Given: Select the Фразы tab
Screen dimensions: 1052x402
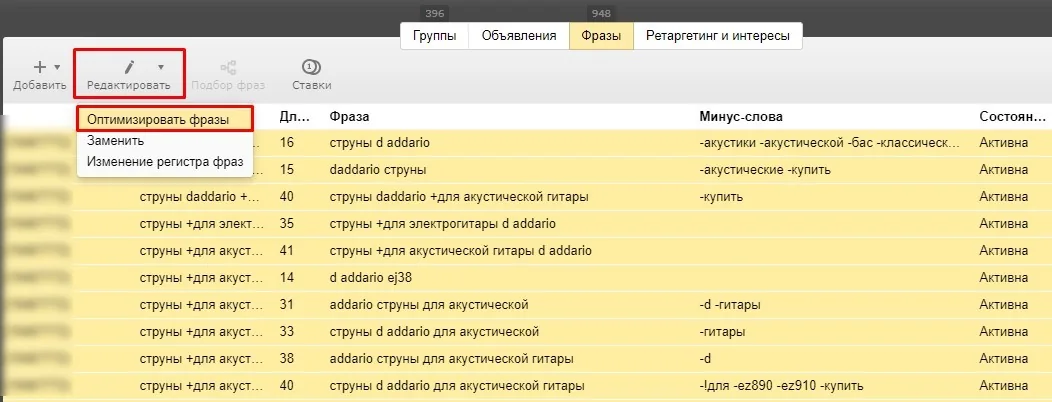Looking at the screenshot, I should tap(601, 36).
